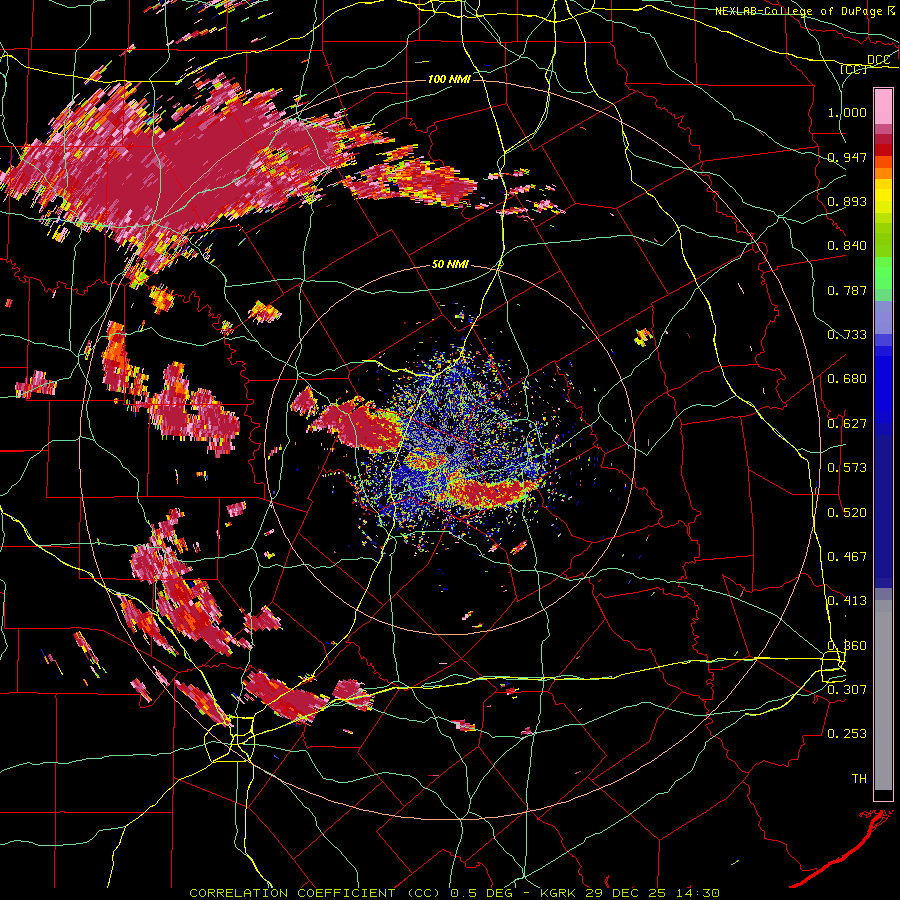Viewport: 900px width, 900px height.
Task: Click the 0.627 scale label
Action: pos(847,424)
